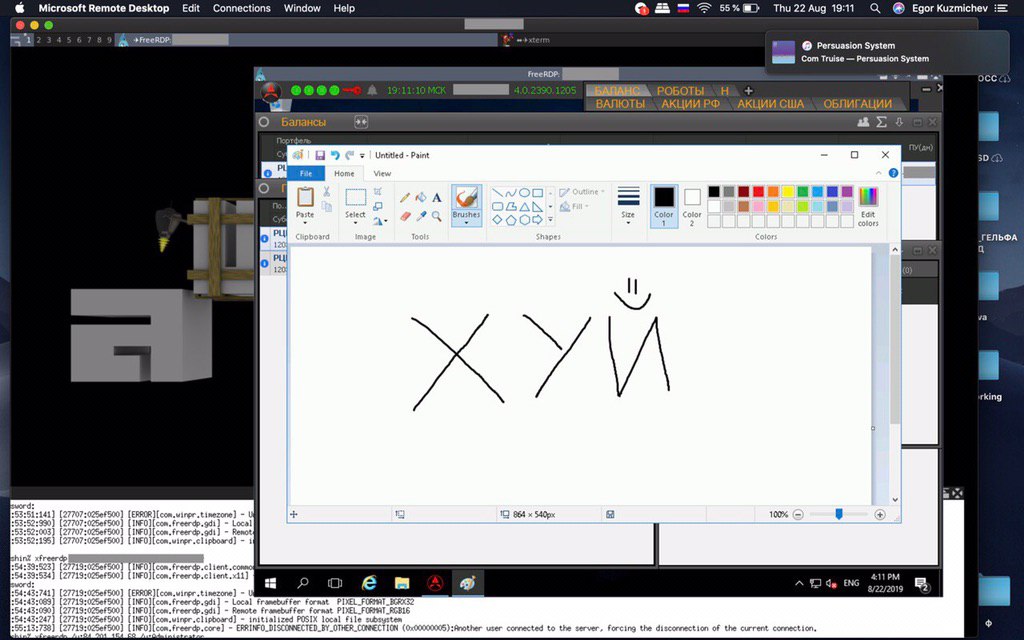Click zoom out minus button in Paint
The image size is (1024, 640).
[x=798, y=515]
